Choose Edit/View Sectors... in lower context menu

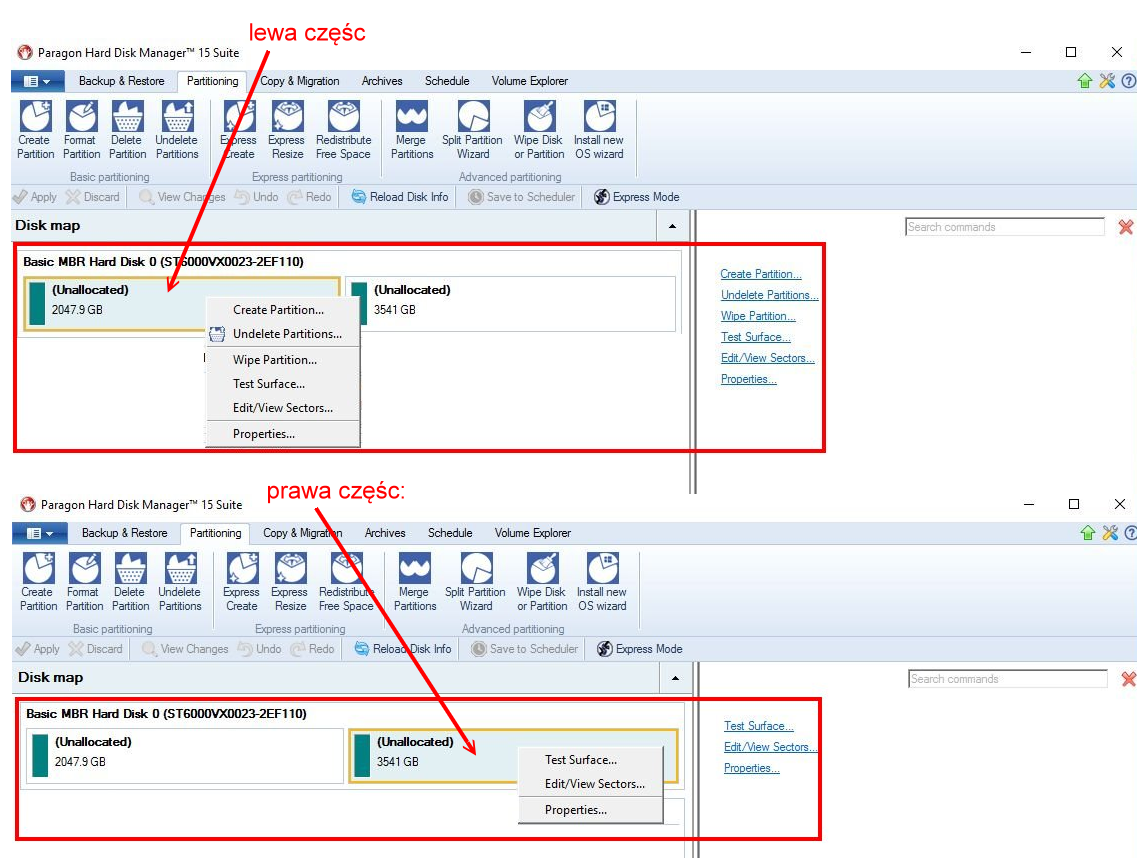590,784
